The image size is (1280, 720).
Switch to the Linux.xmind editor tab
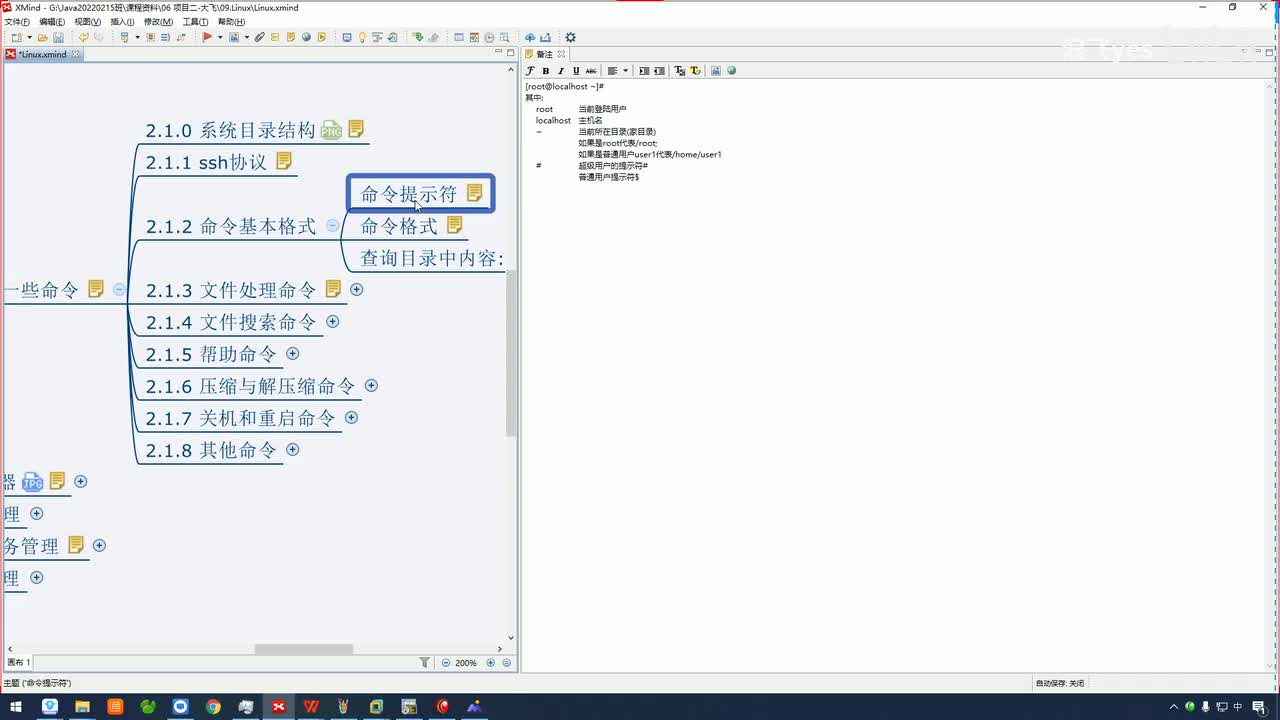point(42,54)
